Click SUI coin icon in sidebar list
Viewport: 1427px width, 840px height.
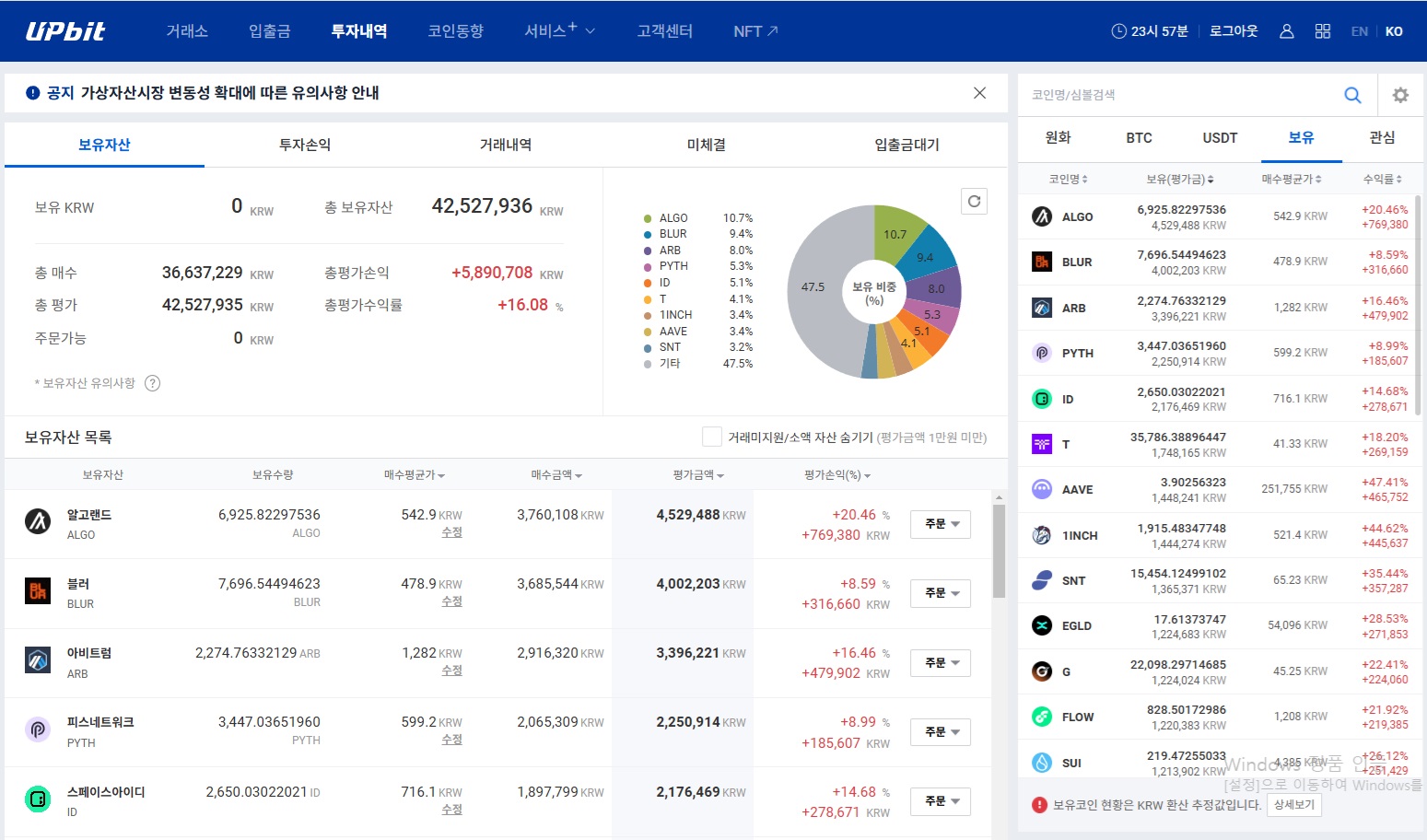[1042, 763]
